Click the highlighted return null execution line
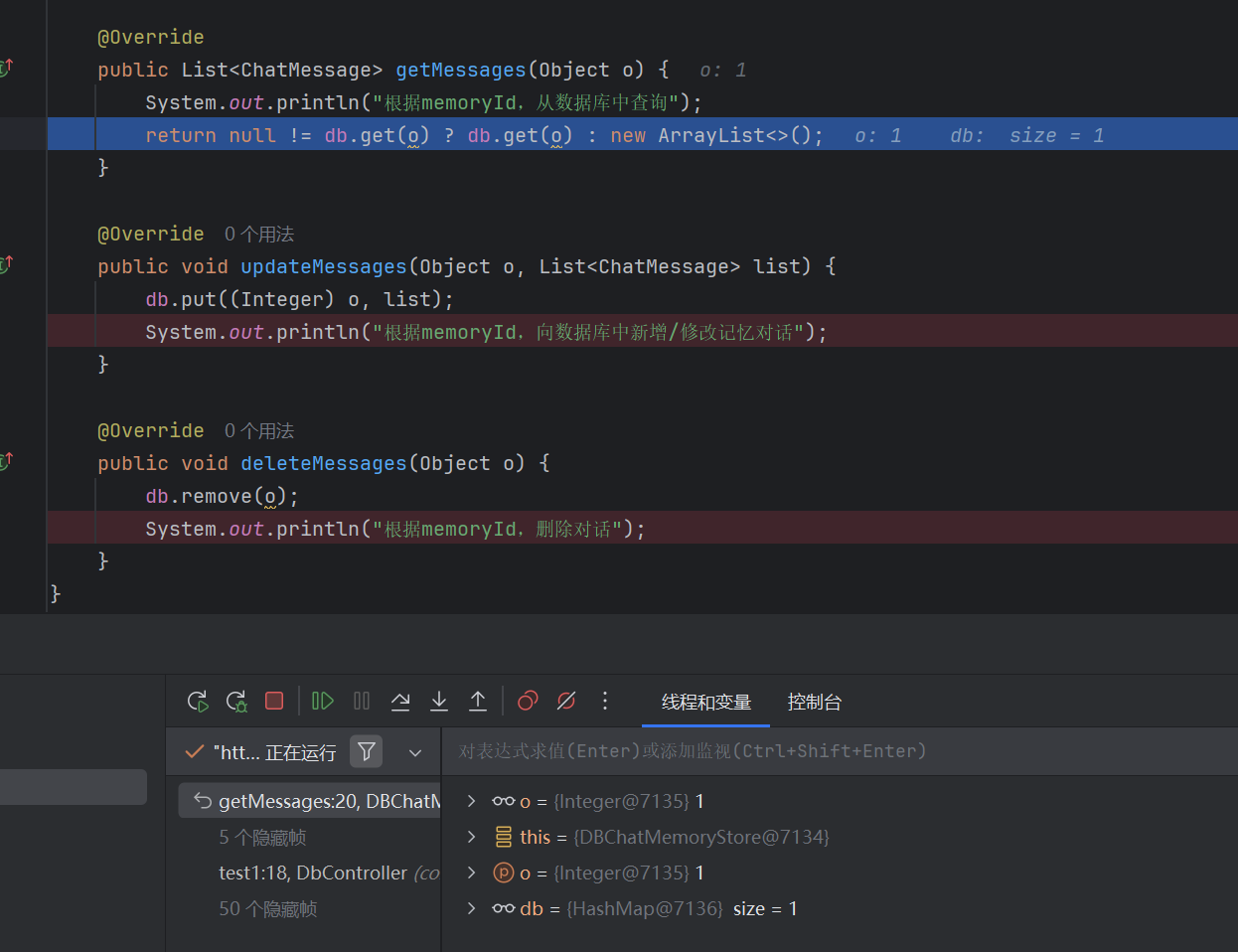This screenshot has width=1238, height=952. click(x=642, y=135)
